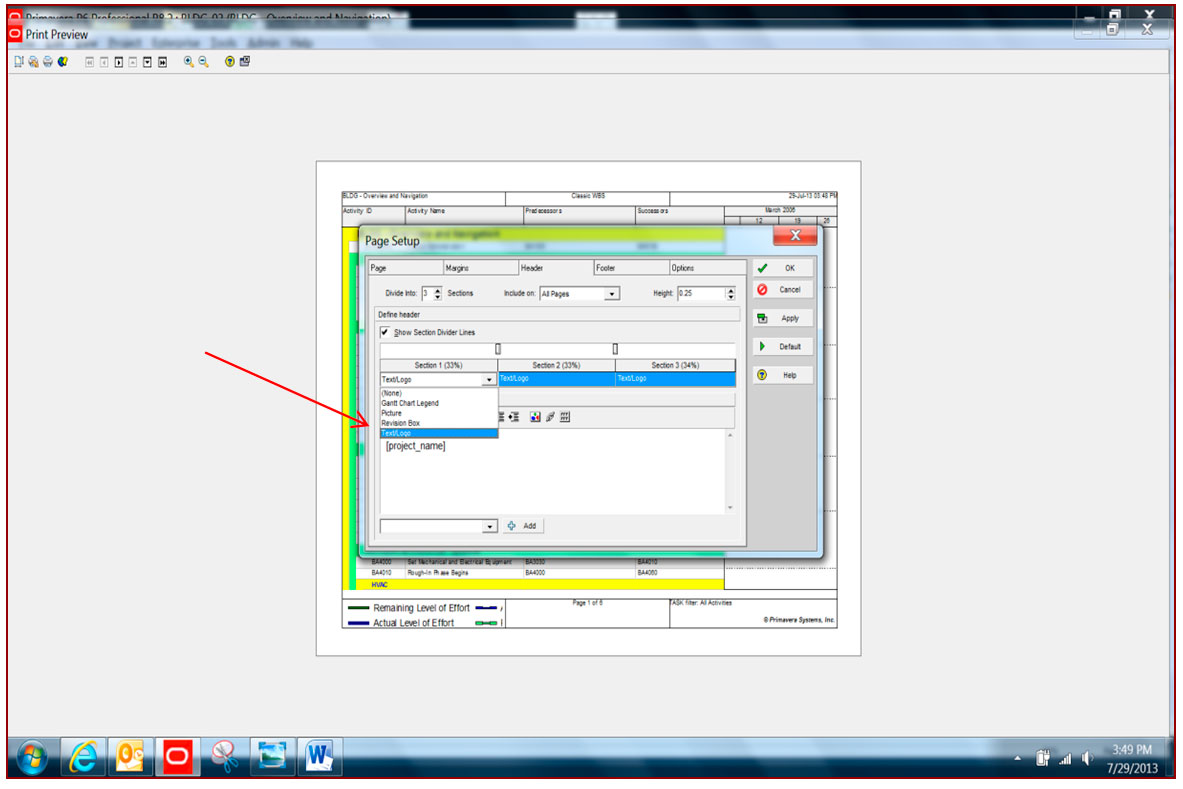This screenshot has height=789, width=1183.
Task: Click the insert table icon in header editor toolbar
Action: click(565, 417)
